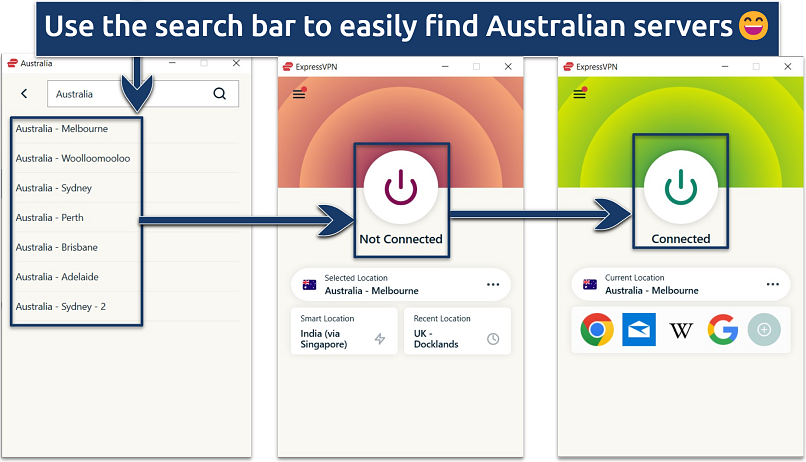
Task: Click ExpressVPN logo in Not Connected title
Action: (x=288, y=67)
